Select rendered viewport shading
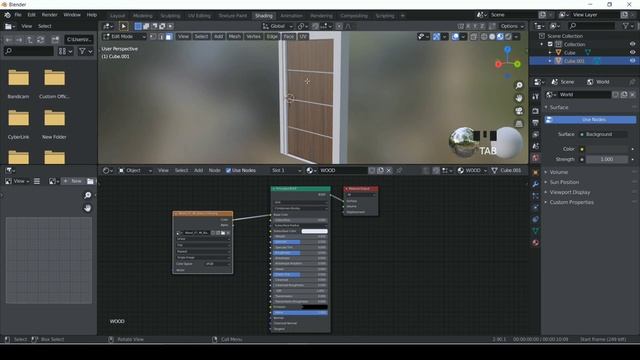640x360 pixels. [508, 36]
